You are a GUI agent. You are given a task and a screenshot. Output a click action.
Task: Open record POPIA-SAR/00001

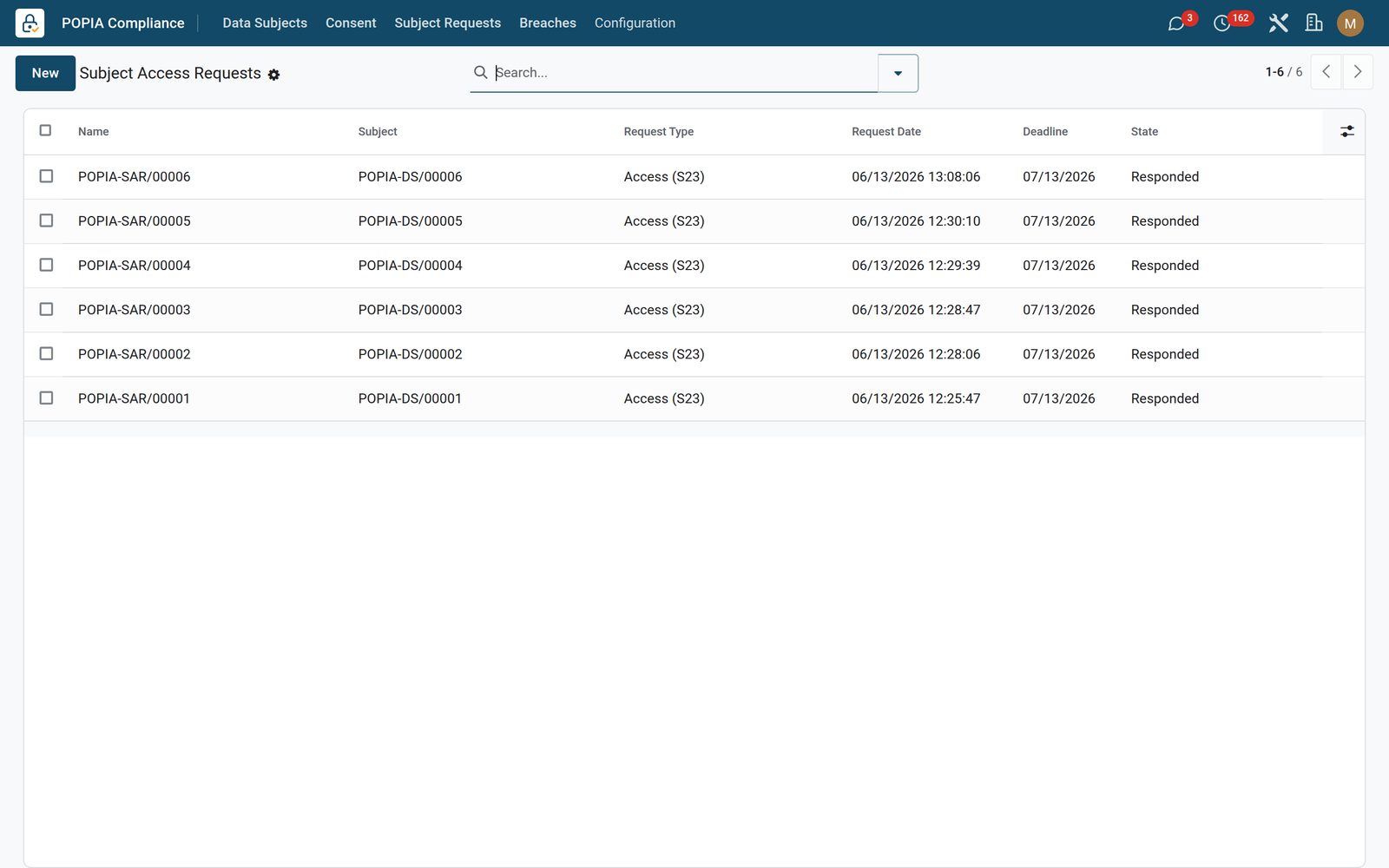coord(134,398)
